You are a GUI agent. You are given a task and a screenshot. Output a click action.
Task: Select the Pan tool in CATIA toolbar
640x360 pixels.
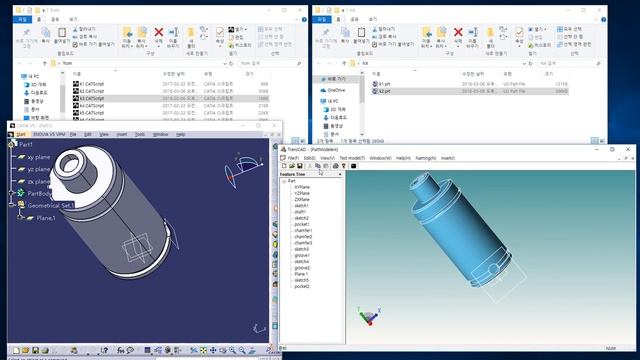213,350
